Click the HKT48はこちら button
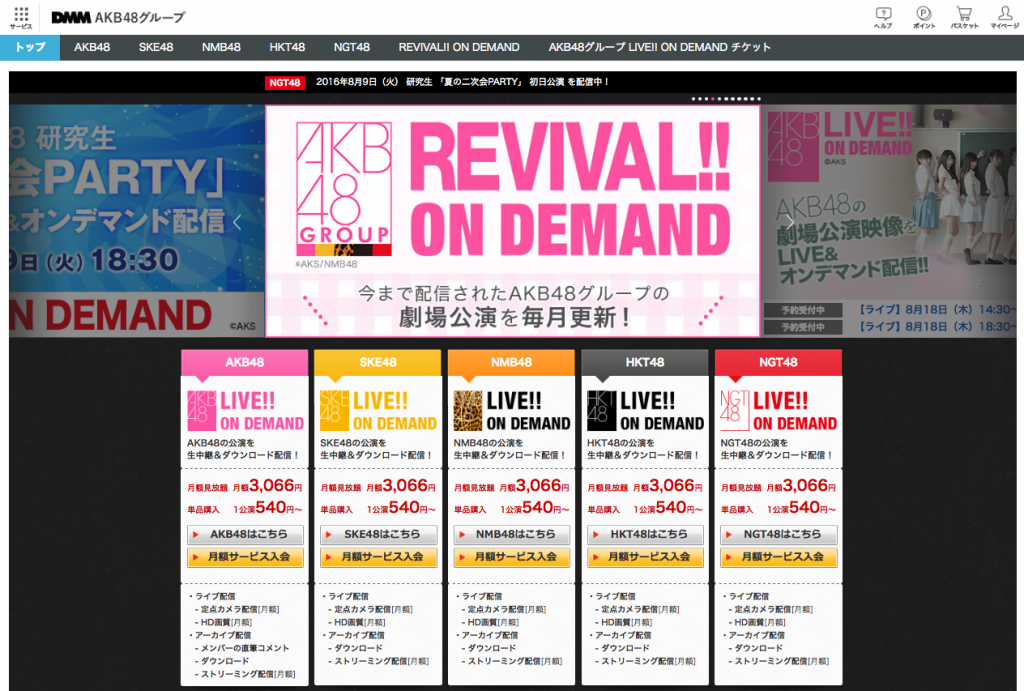This screenshot has height=691, width=1024. coord(645,534)
